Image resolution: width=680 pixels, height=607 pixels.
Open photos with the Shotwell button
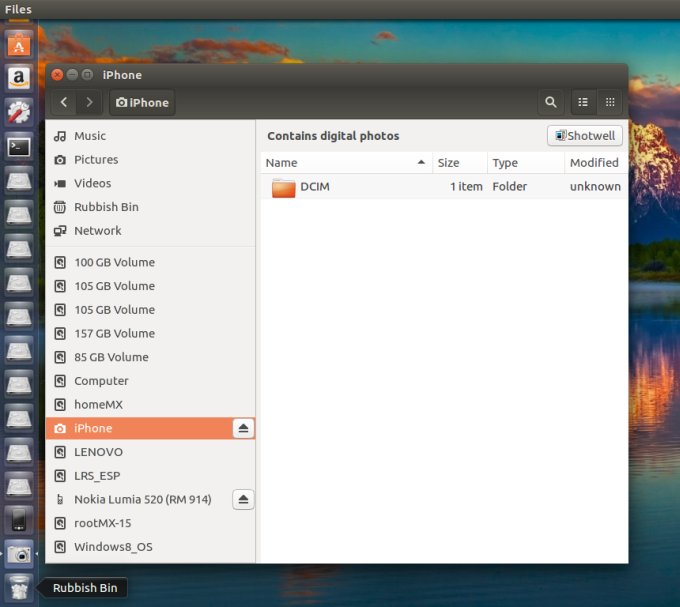tap(585, 136)
